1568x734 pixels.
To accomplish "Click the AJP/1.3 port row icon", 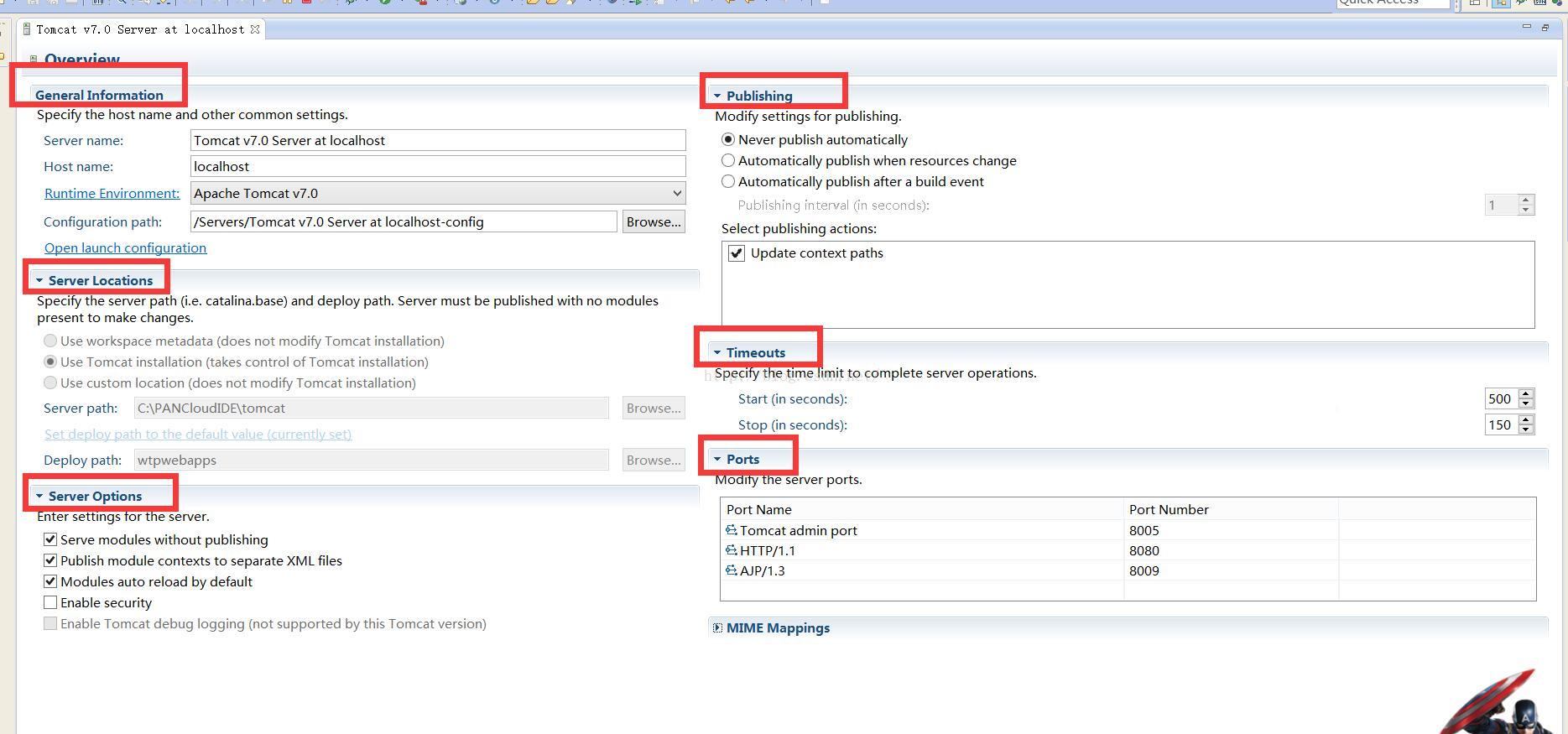I will tap(731, 570).
